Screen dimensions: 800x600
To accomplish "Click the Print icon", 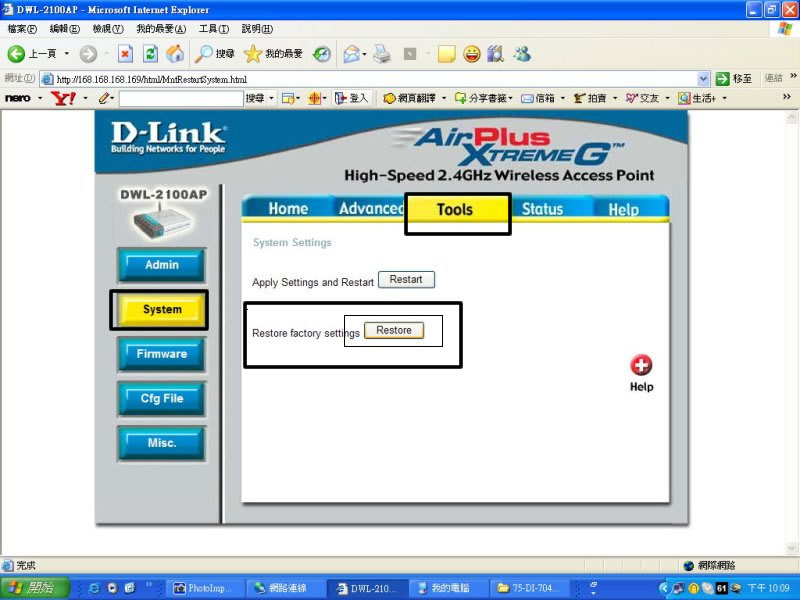I will (382, 54).
